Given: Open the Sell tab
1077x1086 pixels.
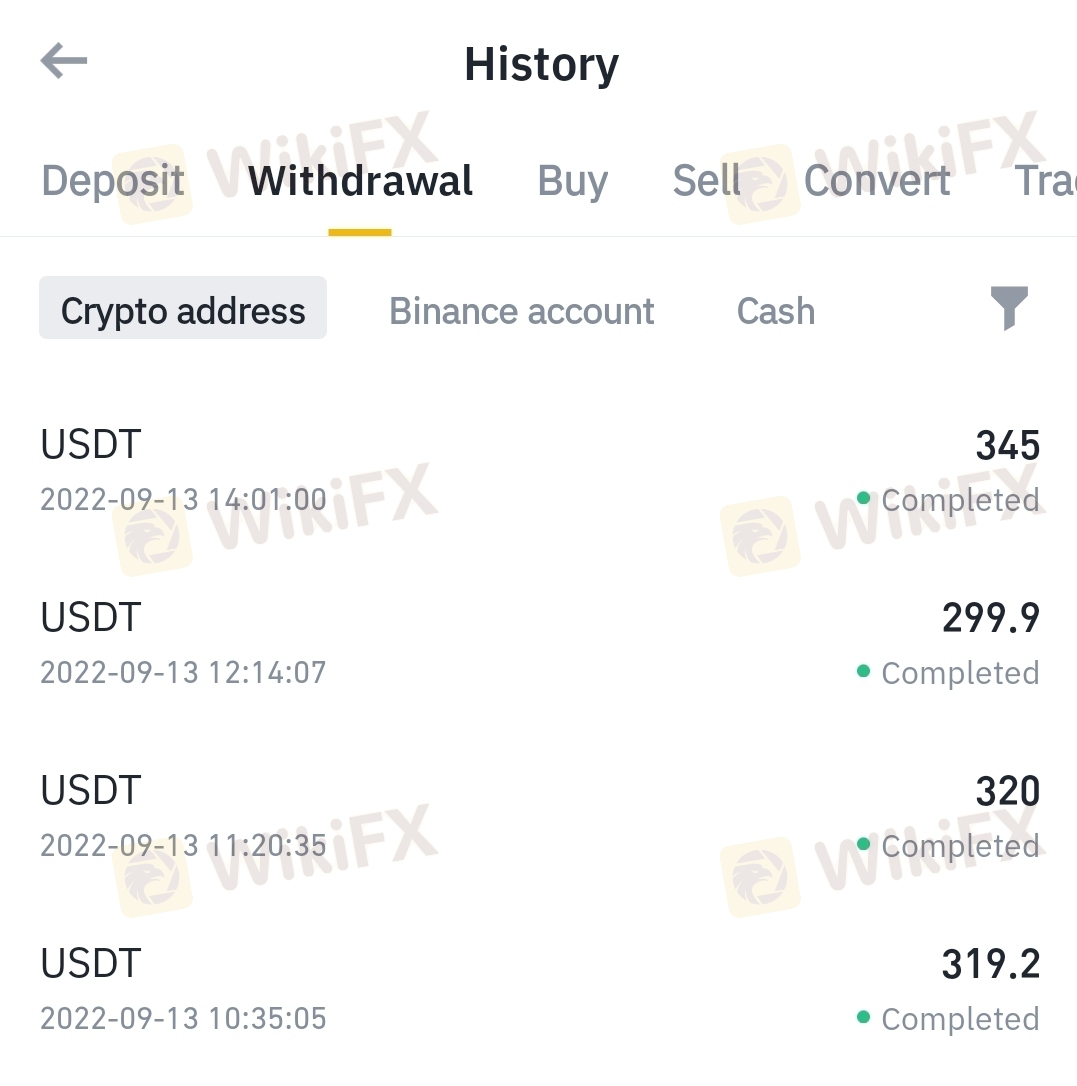Looking at the screenshot, I should tap(706, 181).
